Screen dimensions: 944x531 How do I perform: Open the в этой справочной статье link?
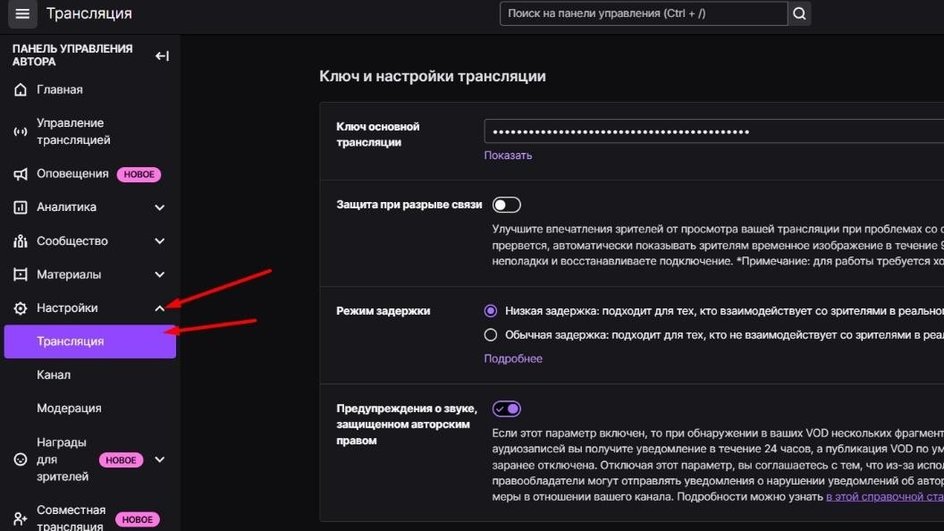coord(884,497)
